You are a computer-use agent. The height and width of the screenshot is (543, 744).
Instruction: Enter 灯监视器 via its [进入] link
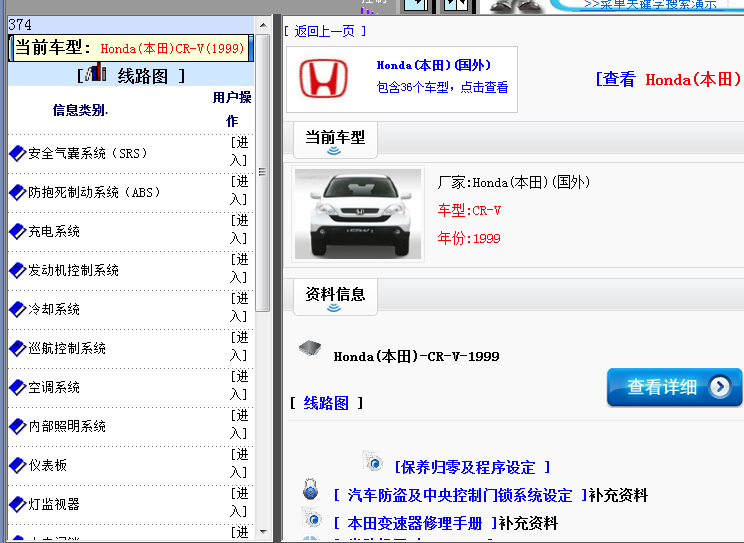pyautogui.click(x=240, y=502)
